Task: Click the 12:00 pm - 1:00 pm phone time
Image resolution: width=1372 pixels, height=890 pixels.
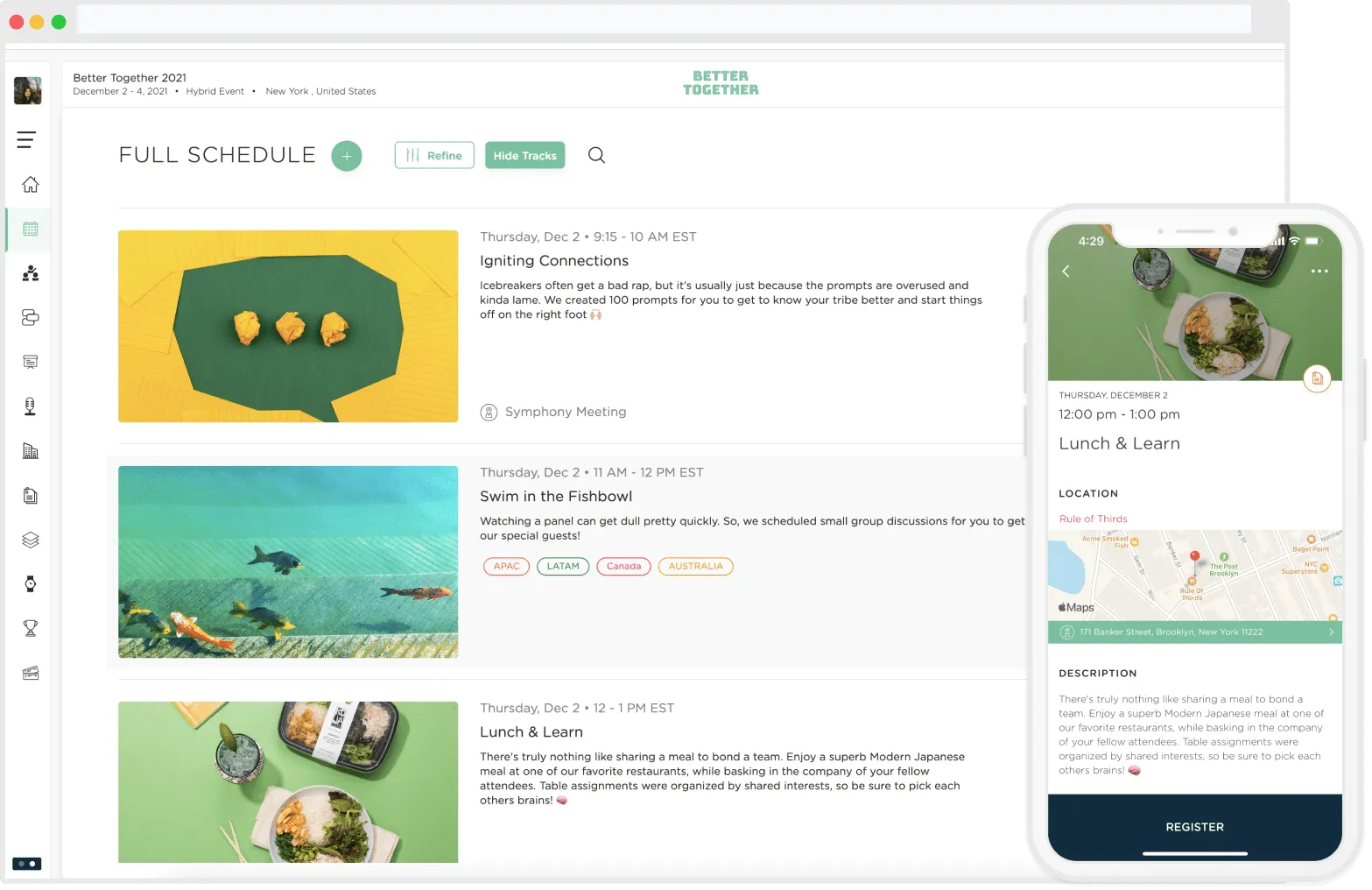Action: point(1119,414)
